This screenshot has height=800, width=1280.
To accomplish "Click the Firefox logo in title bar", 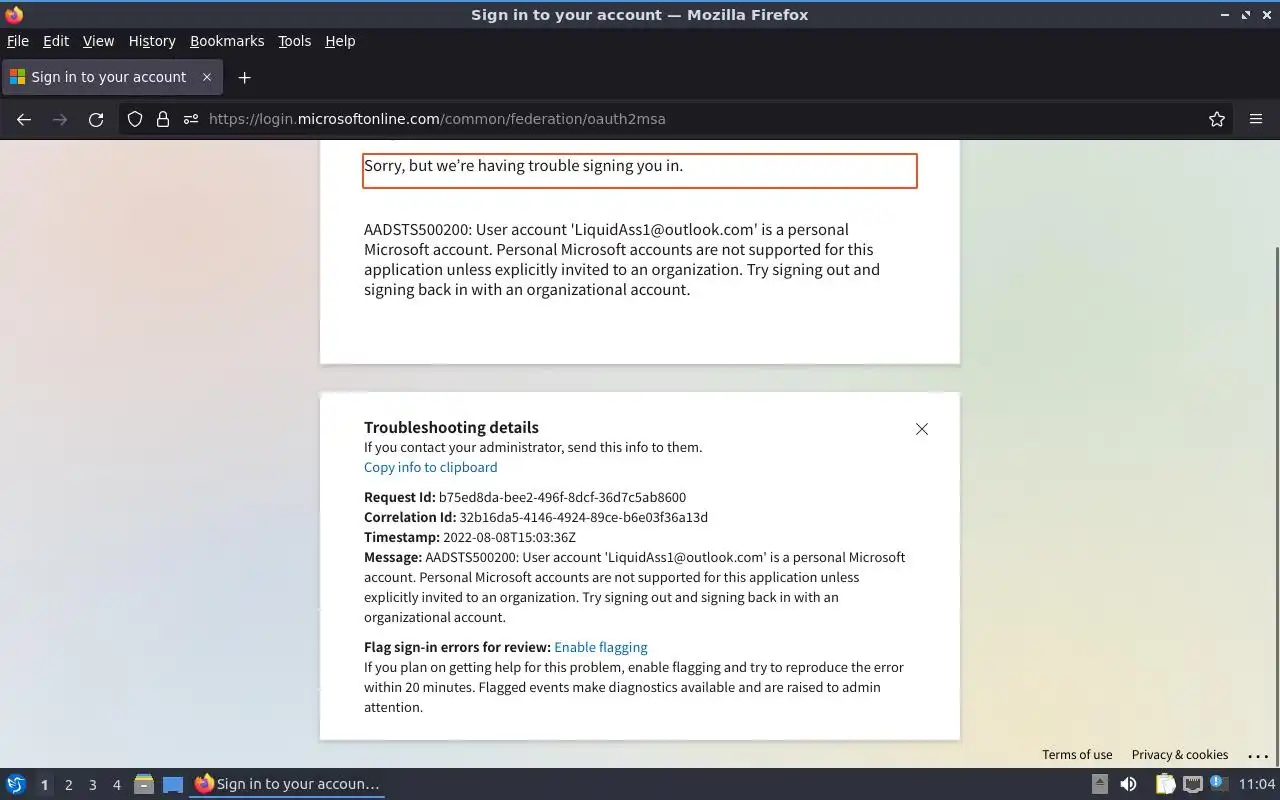I will (x=14, y=15).
